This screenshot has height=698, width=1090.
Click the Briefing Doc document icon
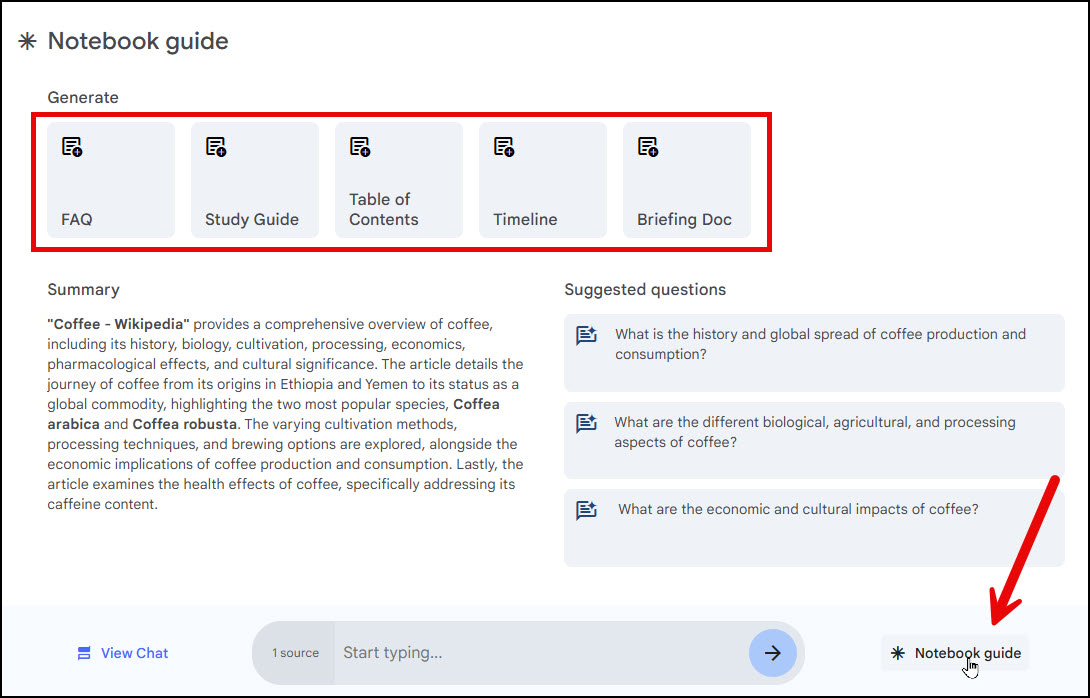click(648, 145)
